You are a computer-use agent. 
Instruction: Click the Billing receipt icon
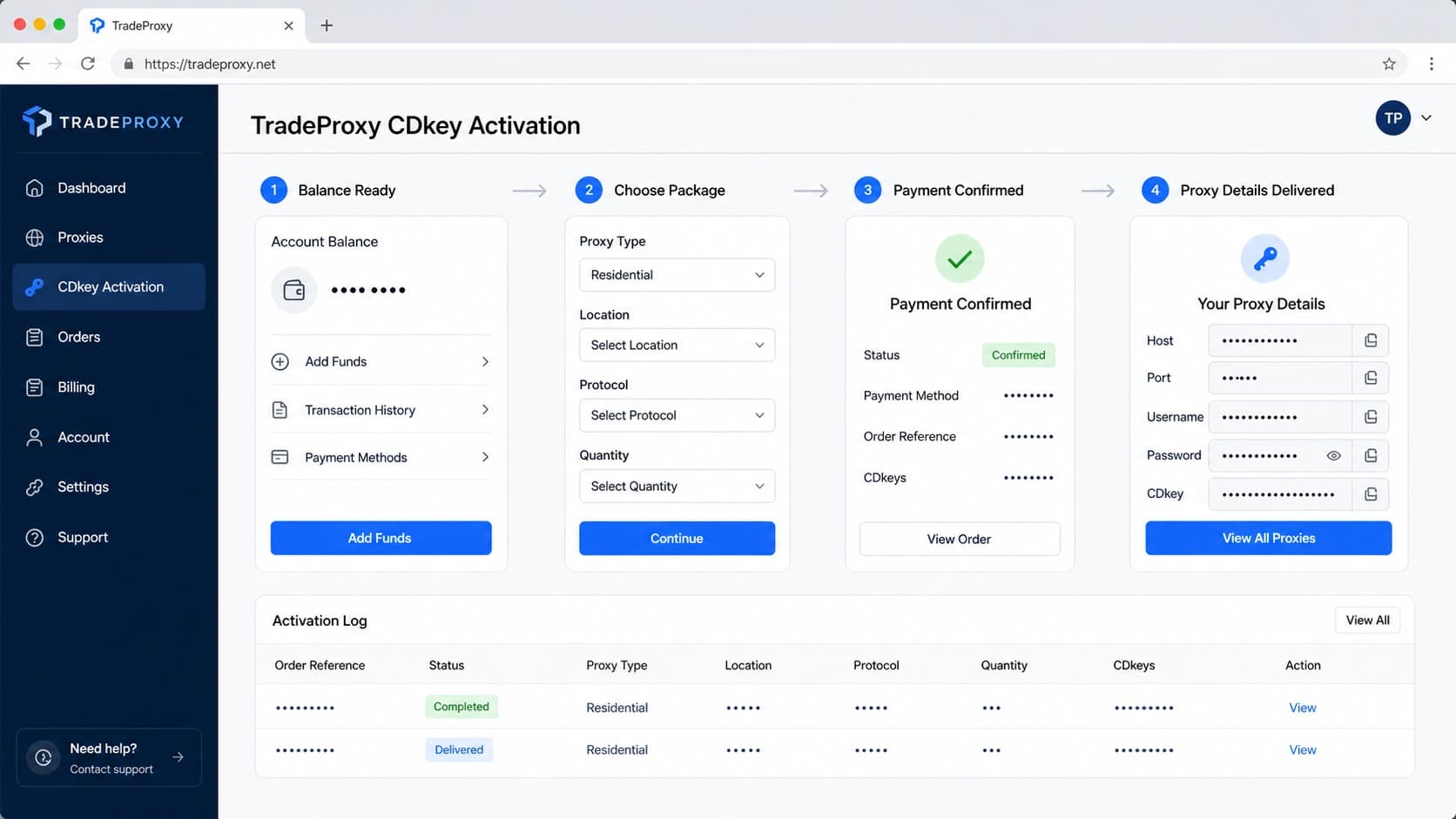click(x=35, y=387)
